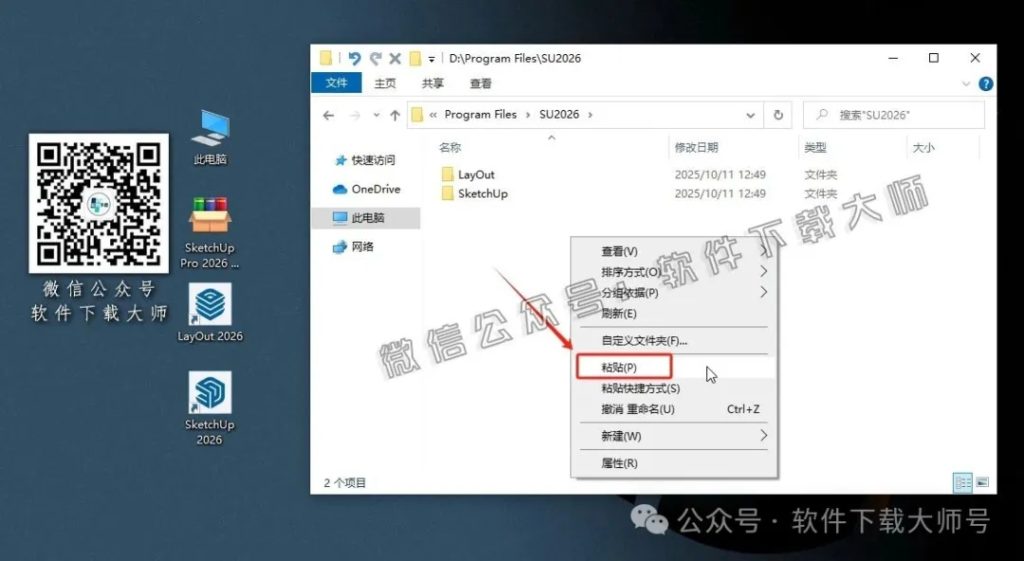
Task: Click the folder icon in address bar
Action: [x=417, y=115]
